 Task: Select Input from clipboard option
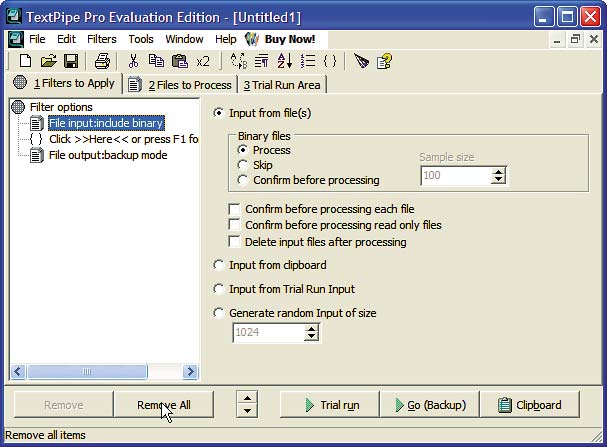pos(219,265)
